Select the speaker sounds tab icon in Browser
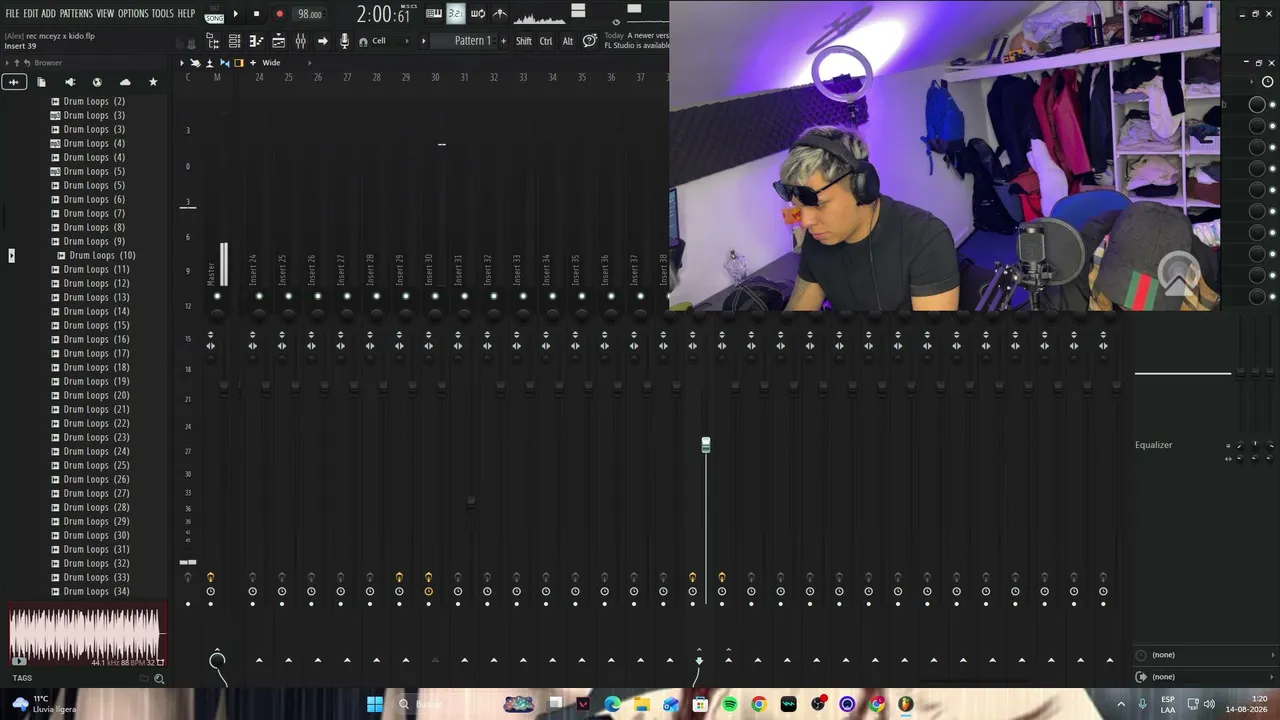Screen dimensions: 1280x720 click(70, 82)
